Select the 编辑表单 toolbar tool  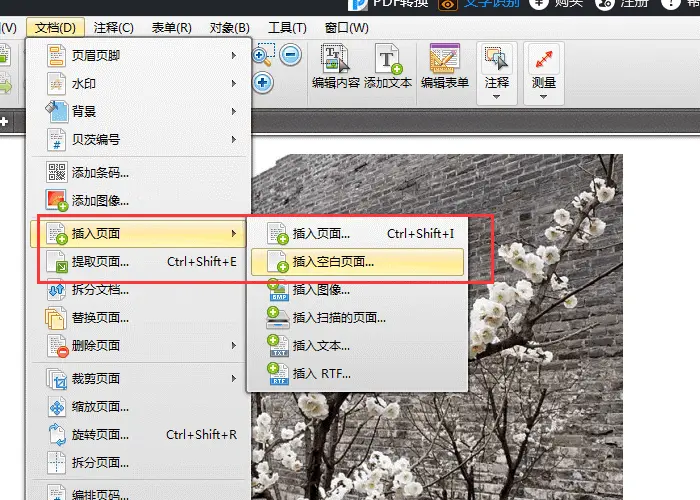point(445,67)
